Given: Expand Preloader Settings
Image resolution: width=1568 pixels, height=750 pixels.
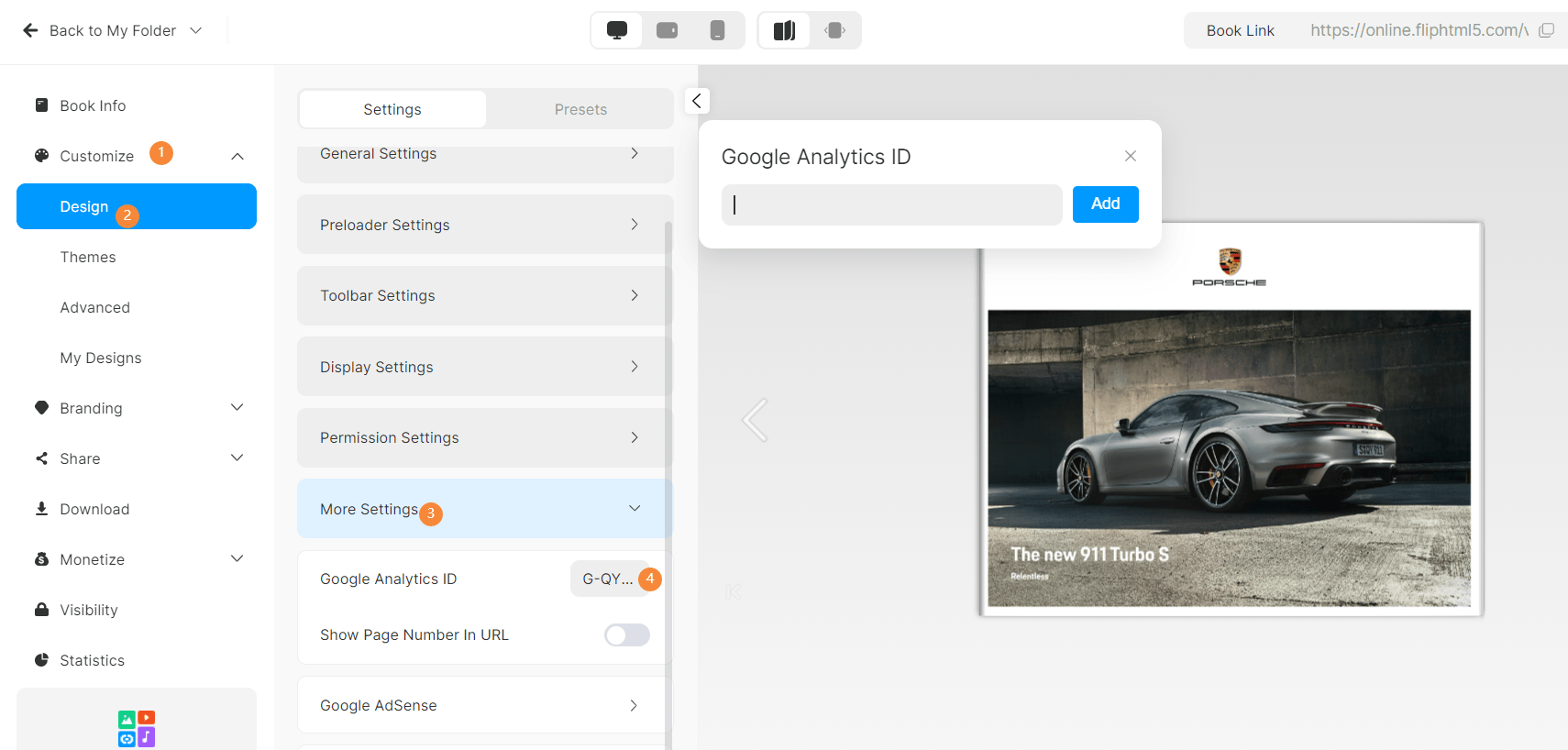Looking at the screenshot, I should (485, 225).
